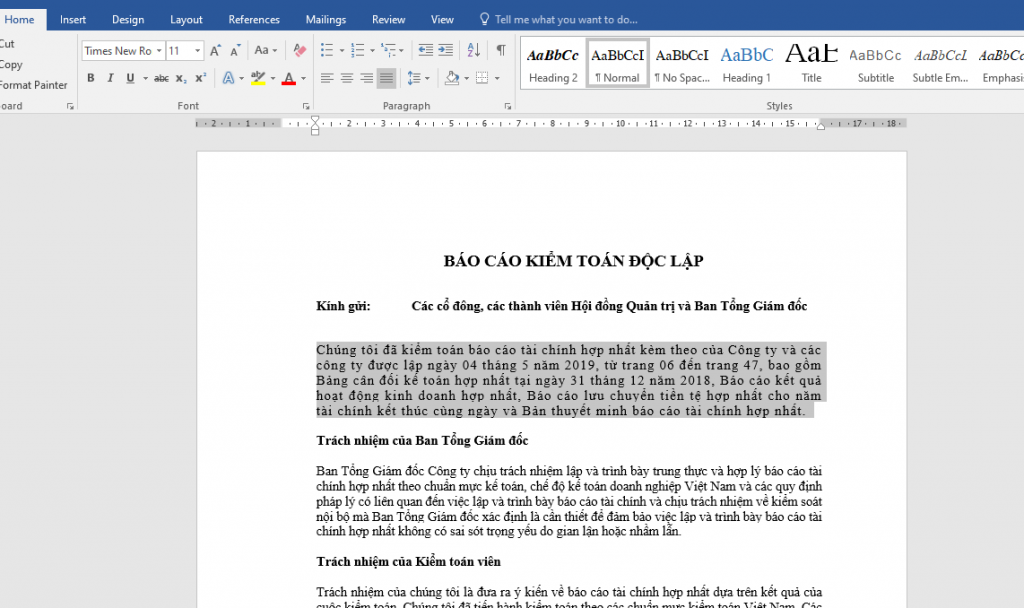The image size is (1024, 608).
Task: Click the right indent ruler marker
Action: [821, 125]
